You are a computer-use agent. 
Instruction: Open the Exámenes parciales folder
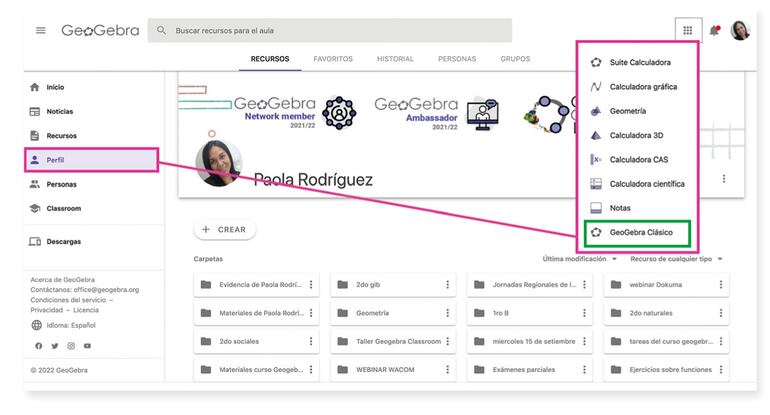pos(529,369)
